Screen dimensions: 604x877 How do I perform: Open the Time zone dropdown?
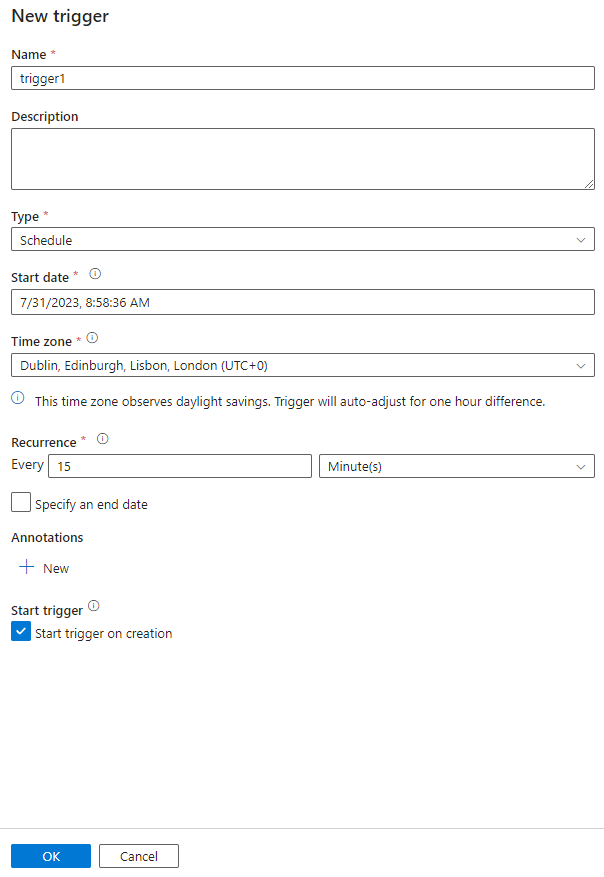tap(300, 365)
